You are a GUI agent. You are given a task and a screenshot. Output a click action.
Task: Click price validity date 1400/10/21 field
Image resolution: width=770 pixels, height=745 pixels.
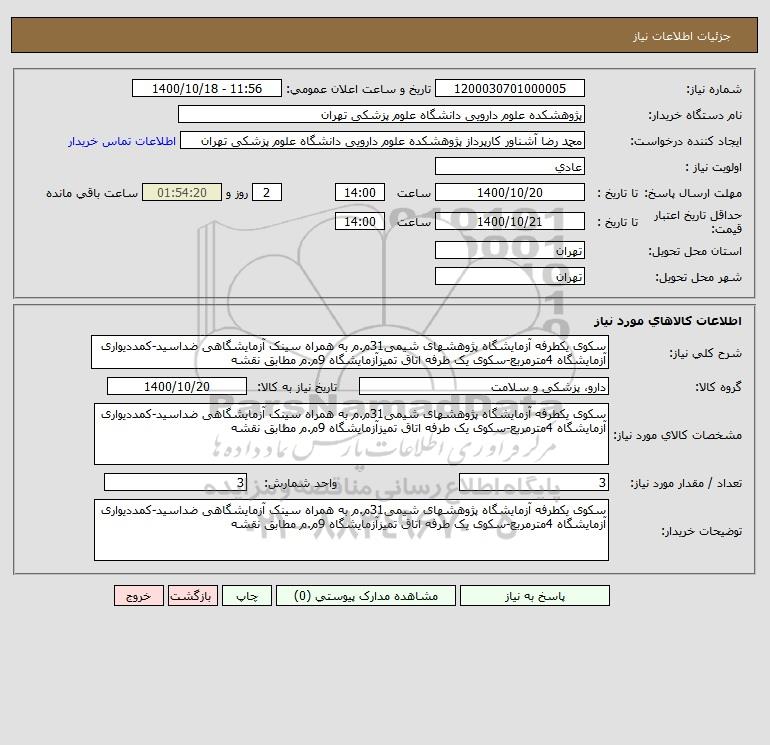point(510,221)
